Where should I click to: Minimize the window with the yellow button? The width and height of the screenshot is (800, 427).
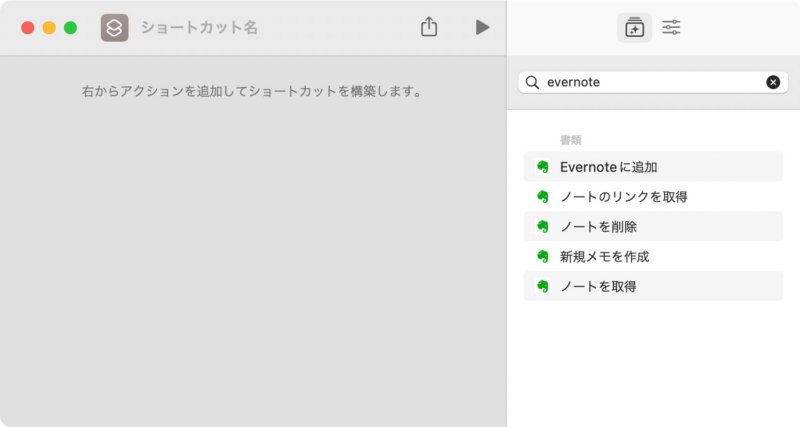pos(49,28)
